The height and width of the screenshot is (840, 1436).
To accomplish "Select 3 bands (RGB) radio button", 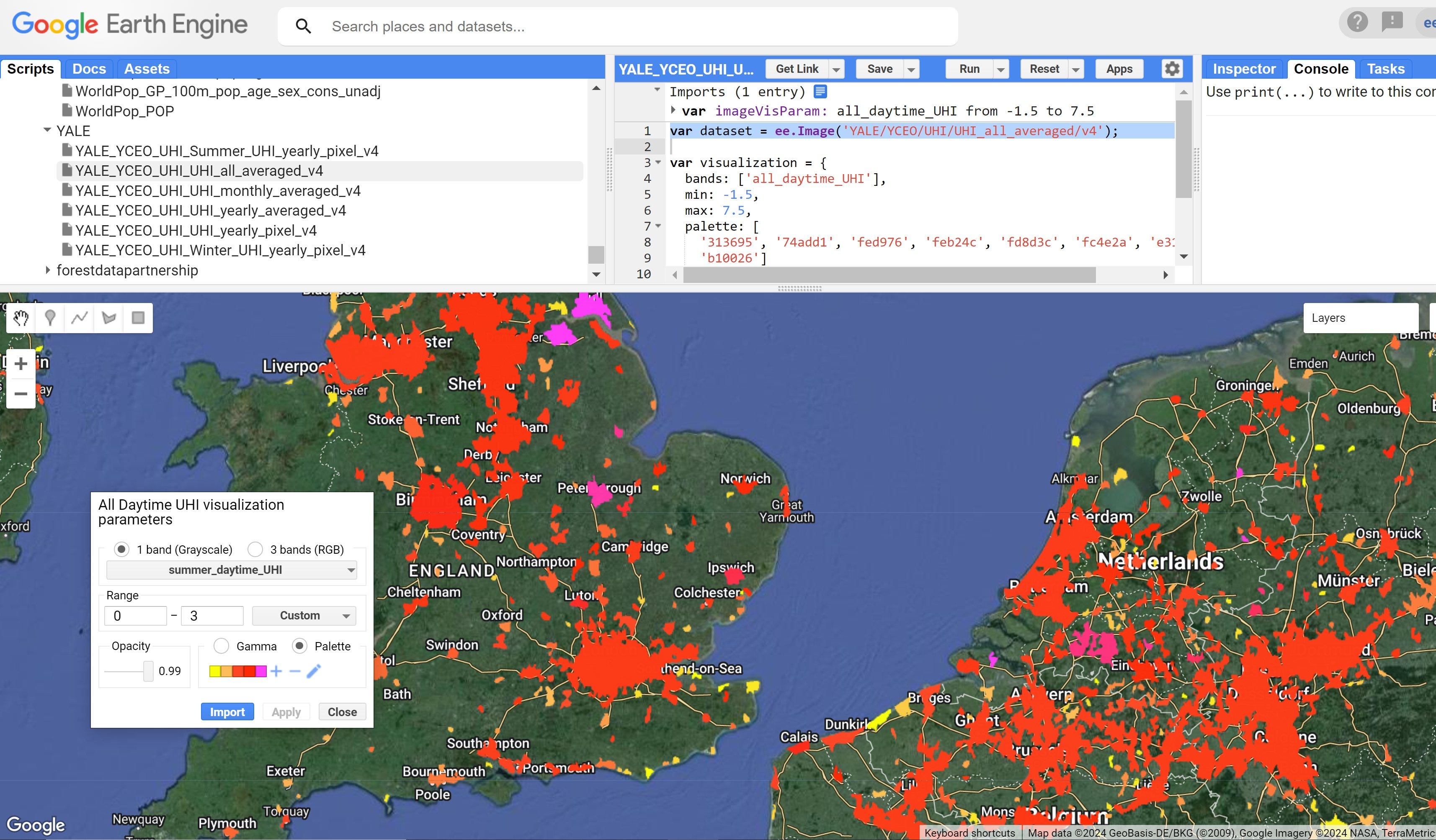I will coord(255,550).
